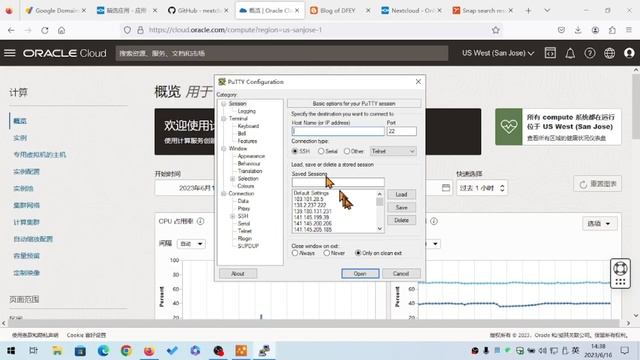Open File Explorer from the taskbar

click(x=57, y=351)
